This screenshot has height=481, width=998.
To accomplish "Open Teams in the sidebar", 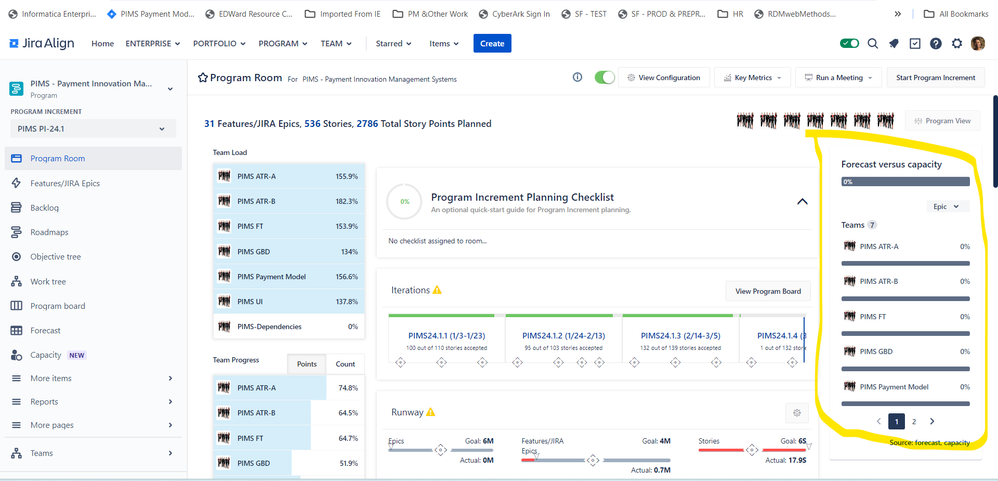I will click(92, 453).
